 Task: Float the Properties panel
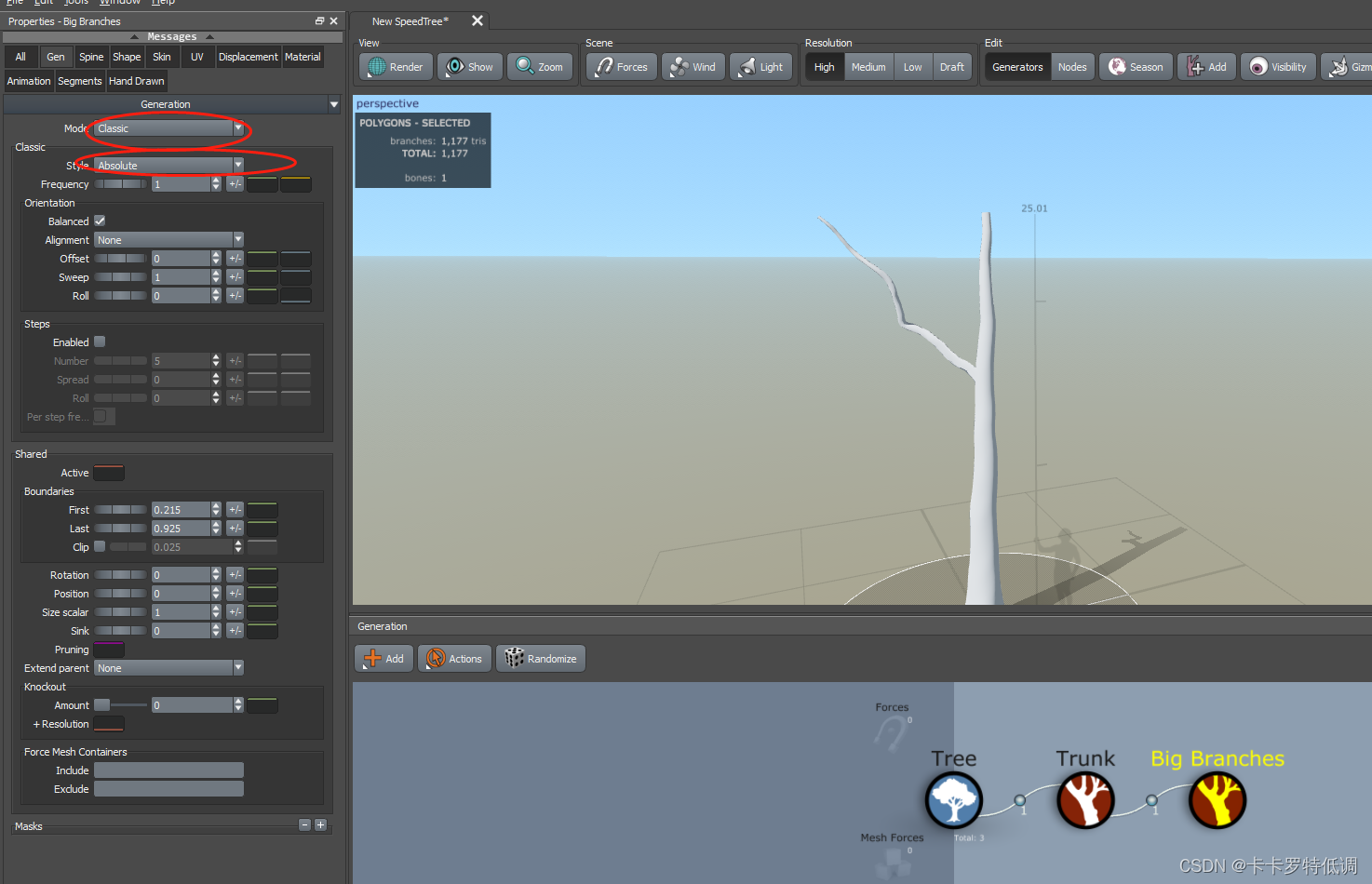319,20
